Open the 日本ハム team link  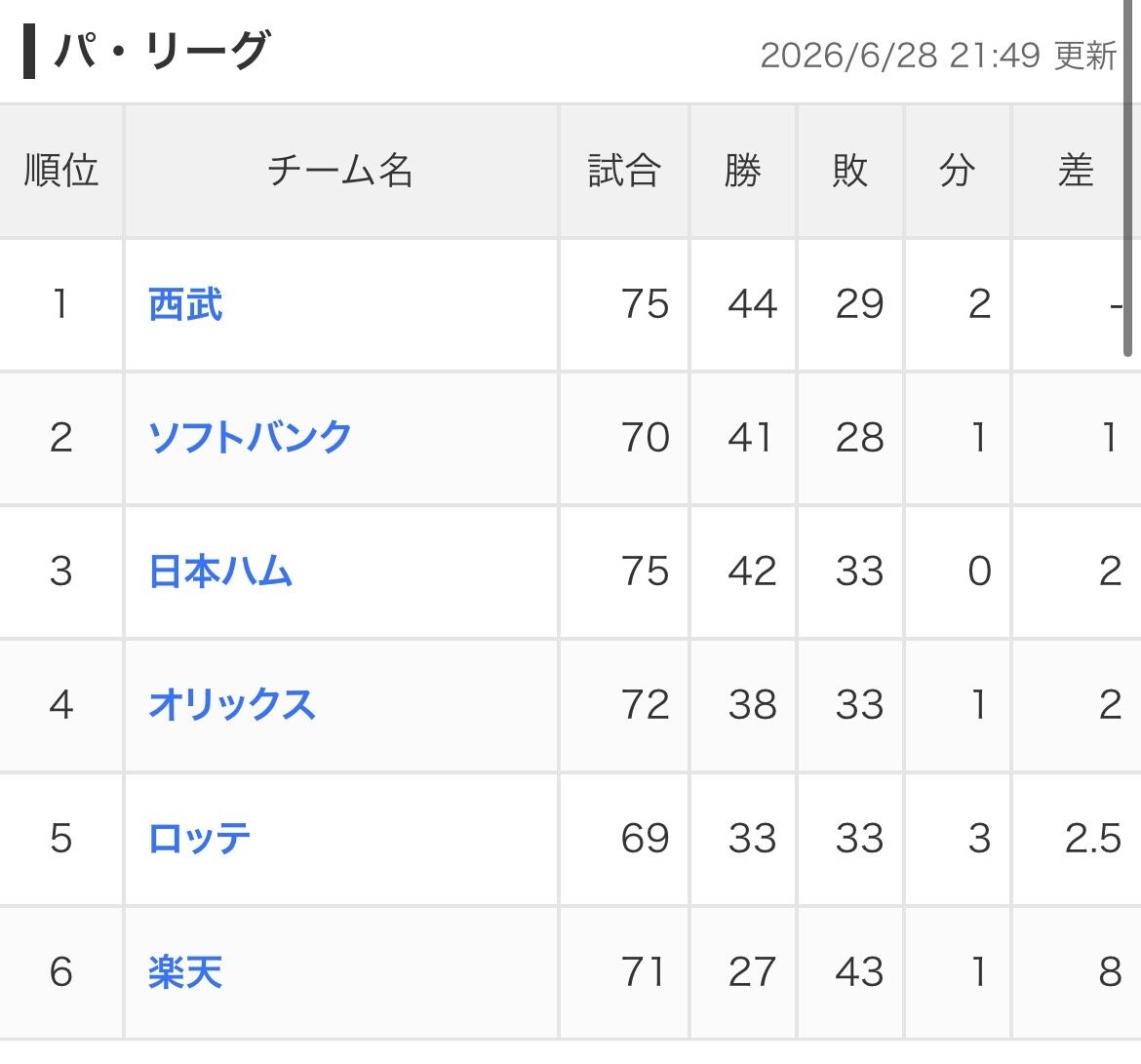coord(220,571)
